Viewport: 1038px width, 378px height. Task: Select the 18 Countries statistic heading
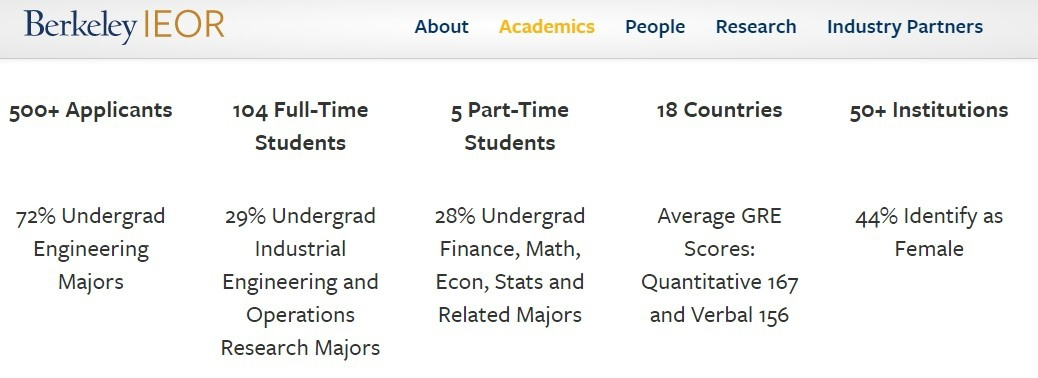pos(720,110)
